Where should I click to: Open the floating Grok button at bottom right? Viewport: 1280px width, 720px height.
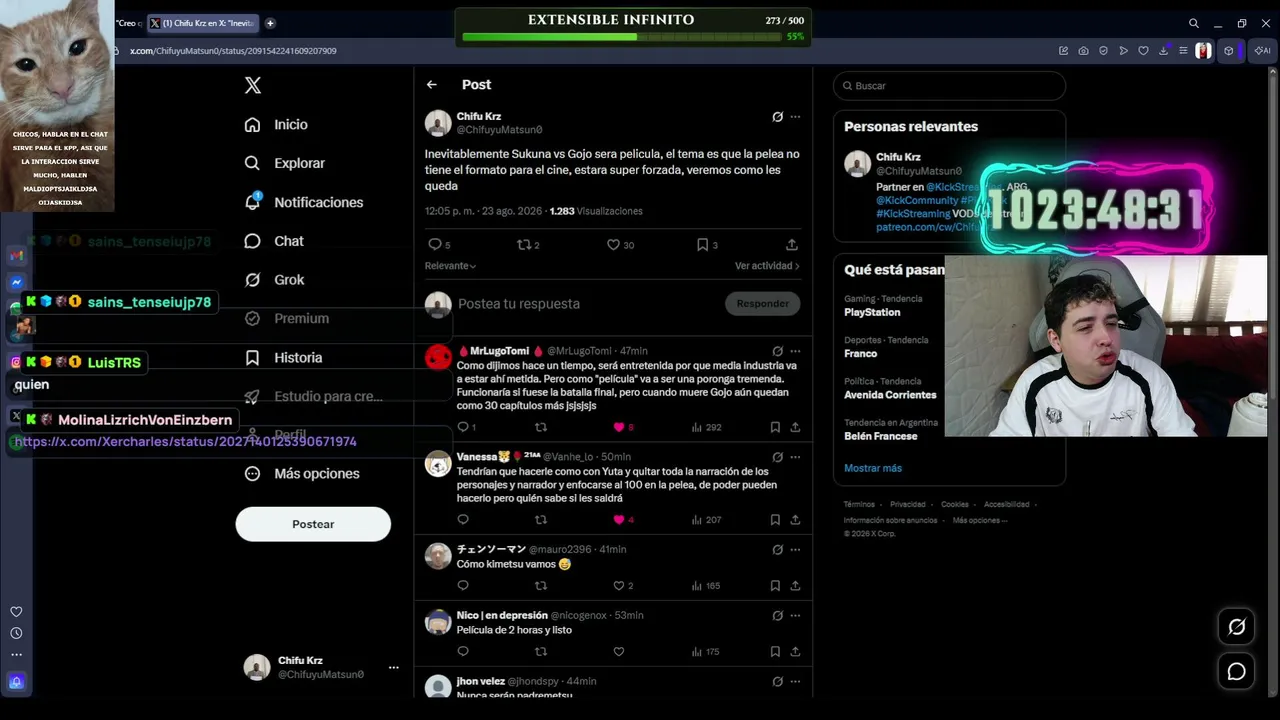pos(1237,627)
